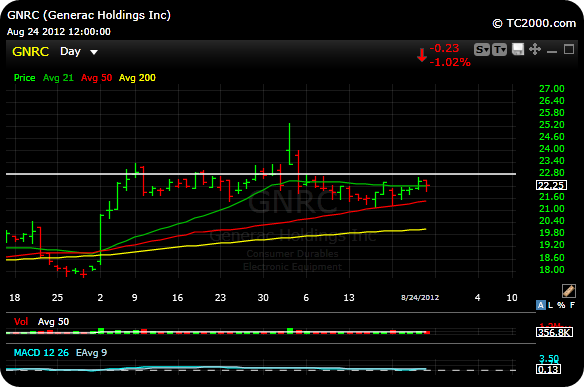Click the floppy disk save icon
The image size is (584, 387).
518,49
